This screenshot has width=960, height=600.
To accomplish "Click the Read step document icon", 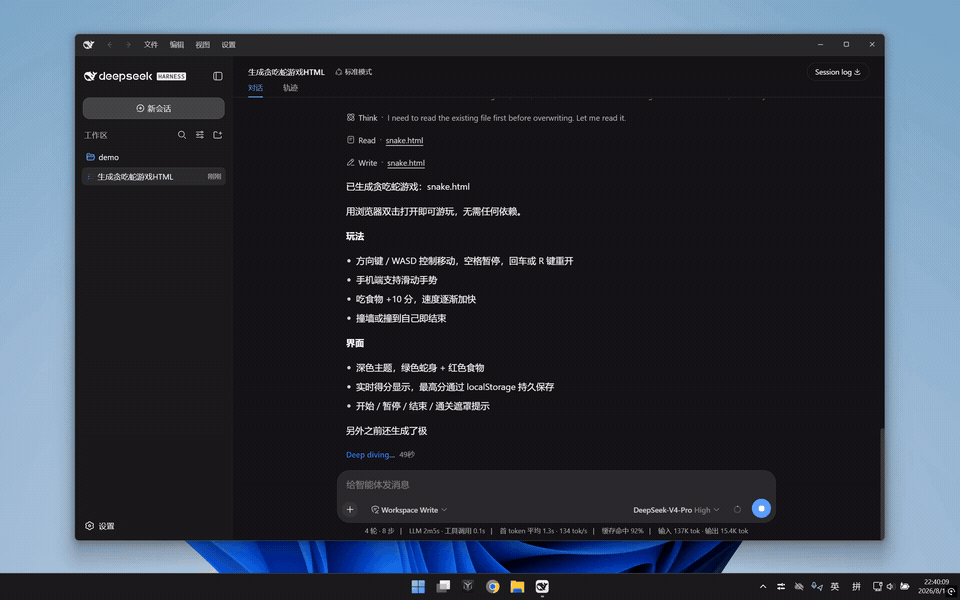I will point(350,140).
